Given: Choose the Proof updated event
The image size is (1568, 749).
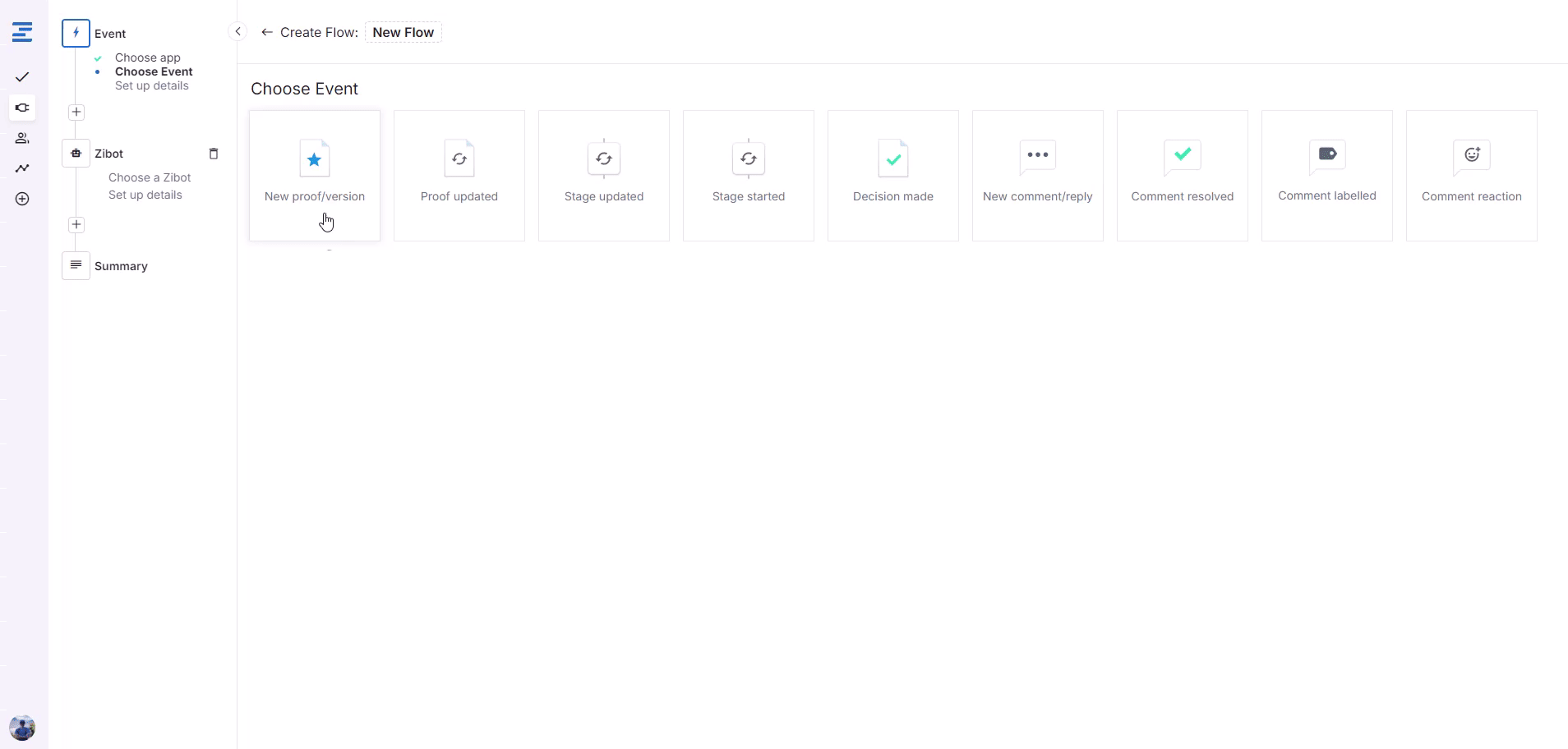Looking at the screenshot, I should [x=459, y=176].
